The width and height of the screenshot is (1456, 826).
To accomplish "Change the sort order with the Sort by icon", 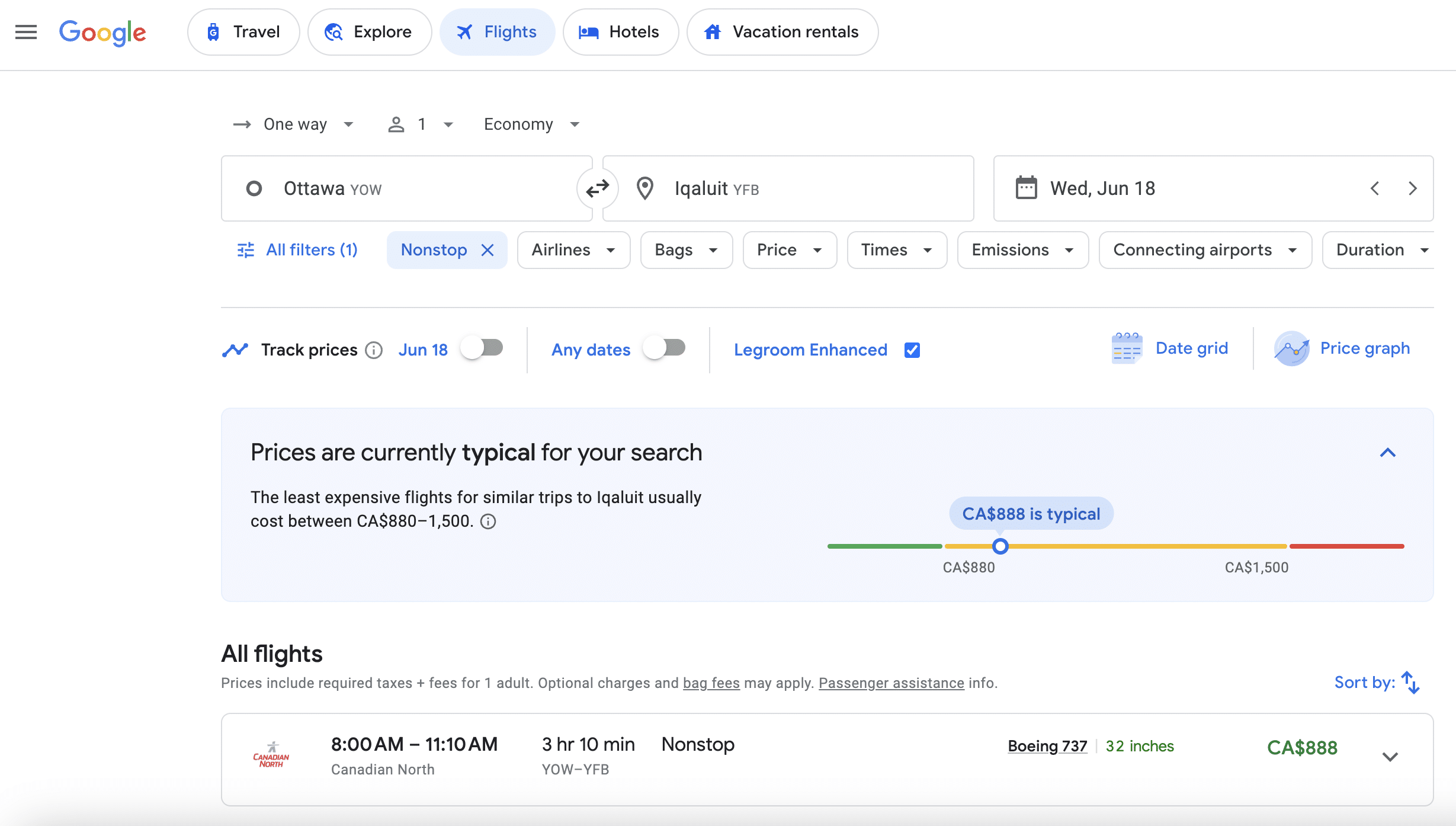I will (x=1410, y=683).
